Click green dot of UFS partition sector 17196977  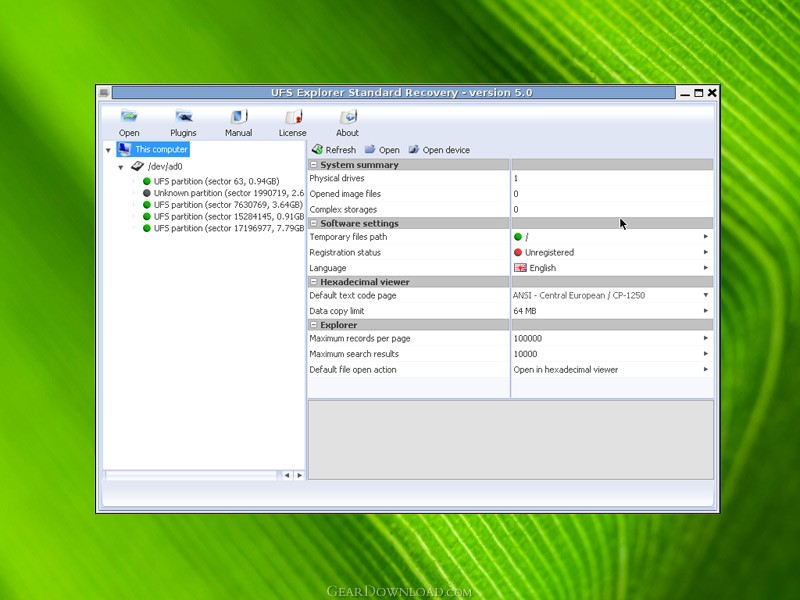tap(147, 228)
